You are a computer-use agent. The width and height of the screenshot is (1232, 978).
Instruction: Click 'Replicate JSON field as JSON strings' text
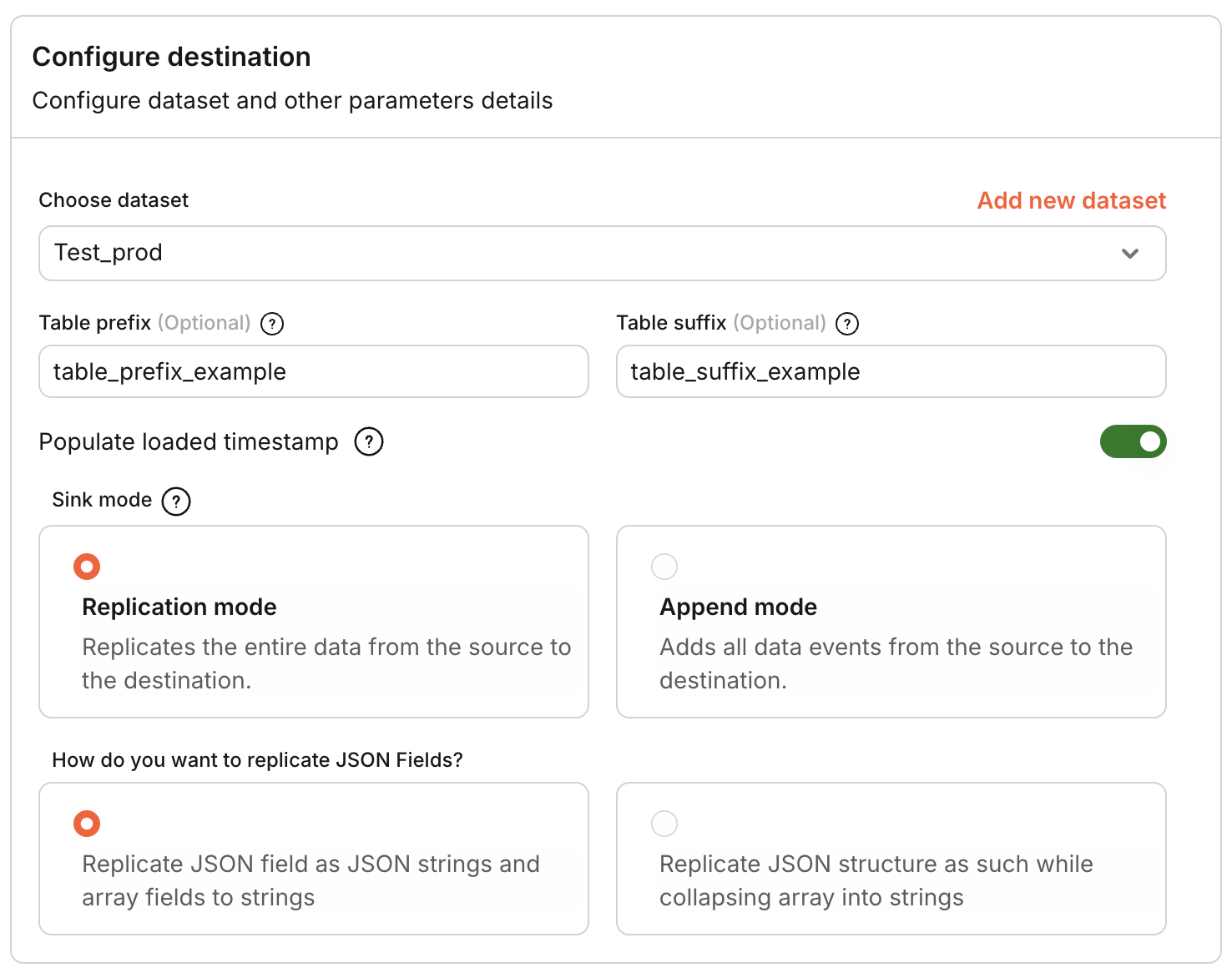[x=311, y=880]
